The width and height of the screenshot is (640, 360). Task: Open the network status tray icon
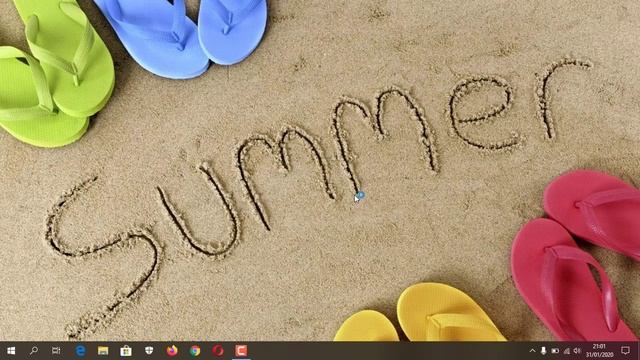tap(567, 351)
